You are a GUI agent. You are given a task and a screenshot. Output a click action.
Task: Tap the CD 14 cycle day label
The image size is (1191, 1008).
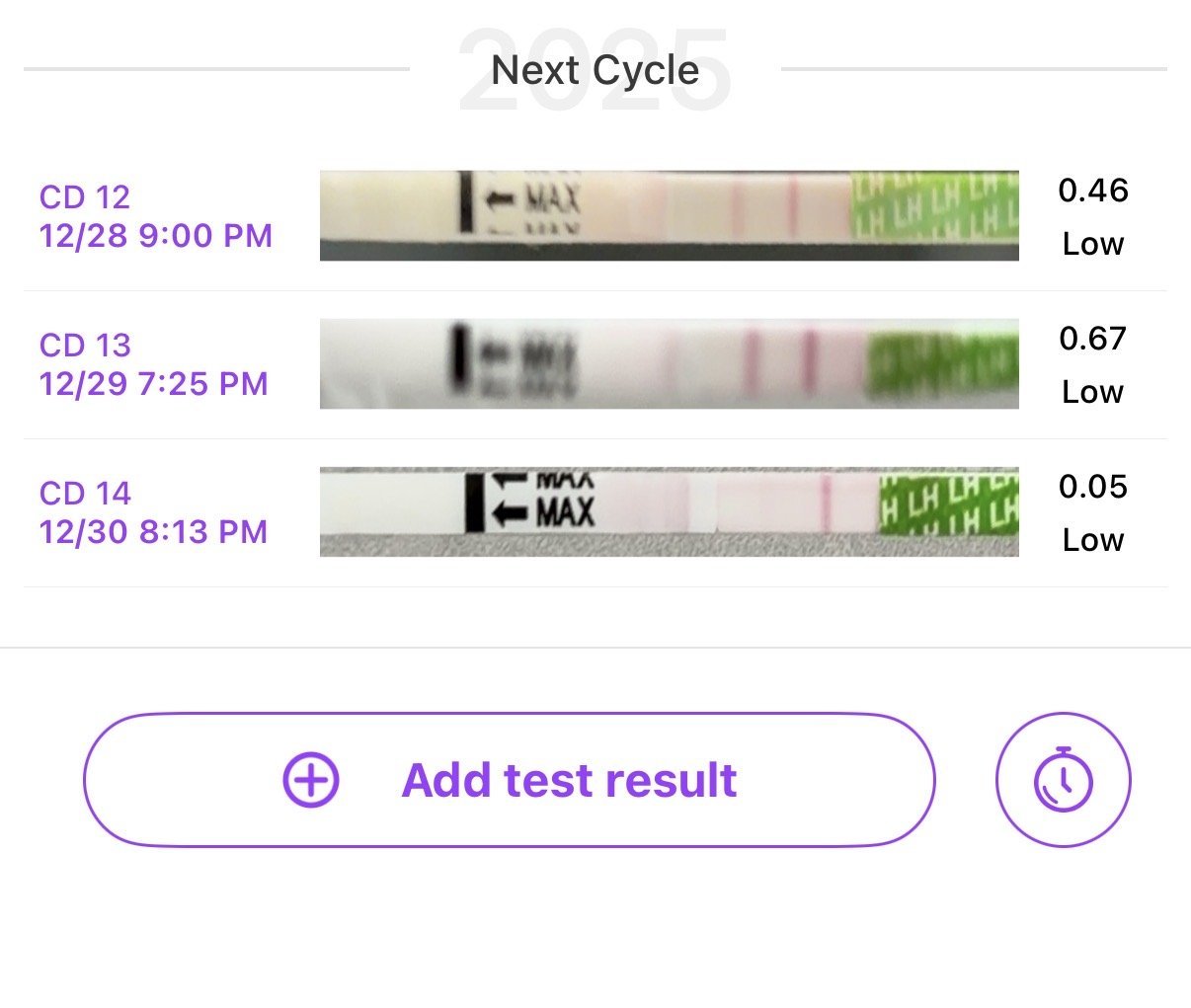[x=85, y=494]
